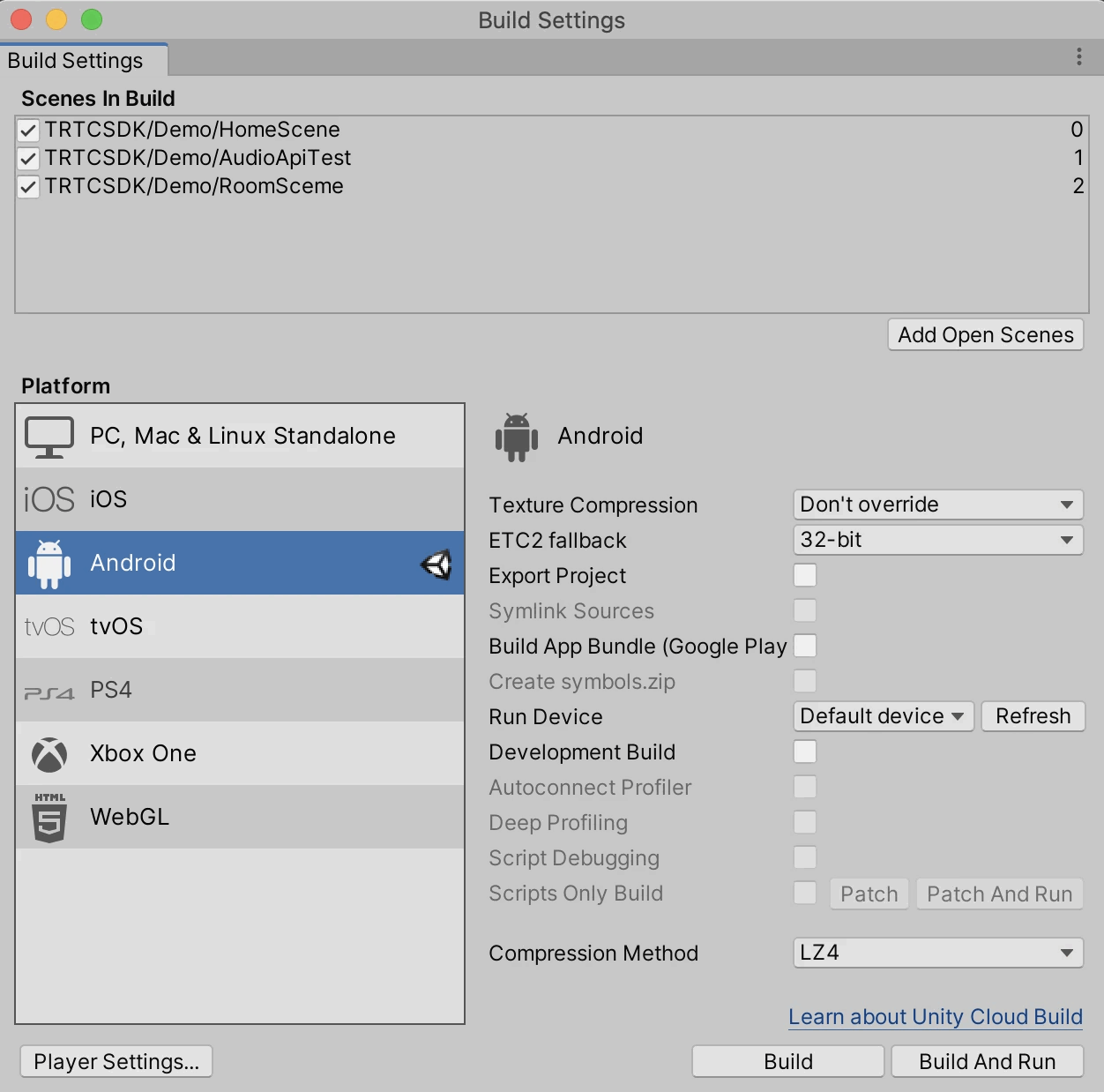Enable the Development Build checkbox
The image size is (1104, 1092).
coord(805,752)
